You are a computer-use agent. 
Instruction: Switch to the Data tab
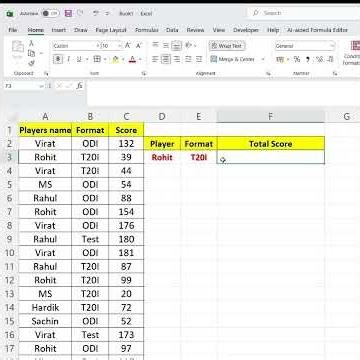(172, 30)
